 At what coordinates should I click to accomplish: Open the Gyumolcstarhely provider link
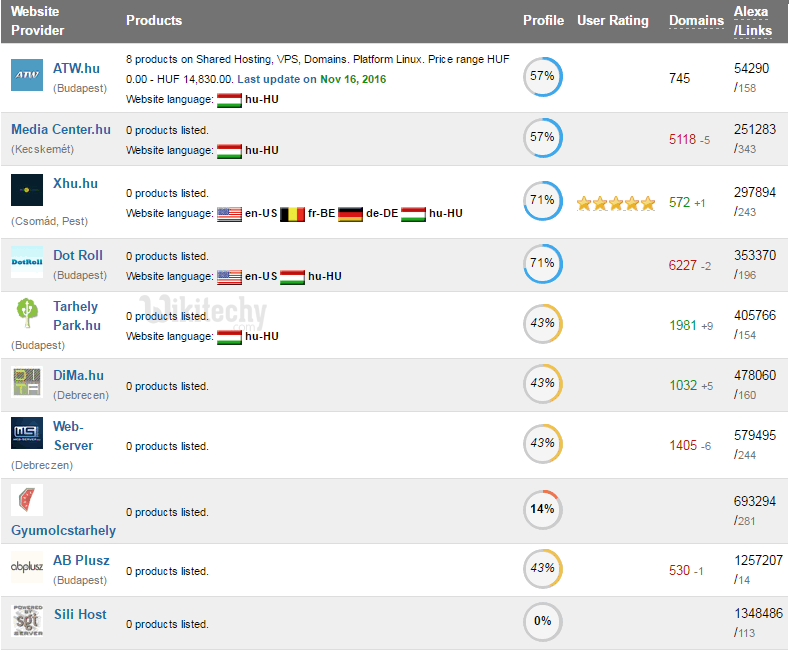coord(63,530)
